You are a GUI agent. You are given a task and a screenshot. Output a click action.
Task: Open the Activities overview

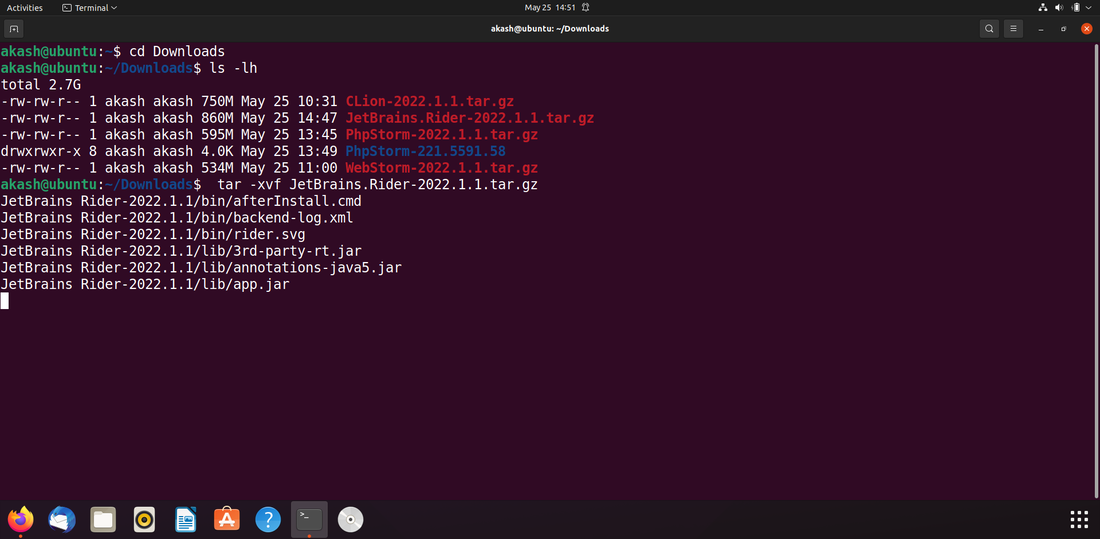[x=25, y=8]
